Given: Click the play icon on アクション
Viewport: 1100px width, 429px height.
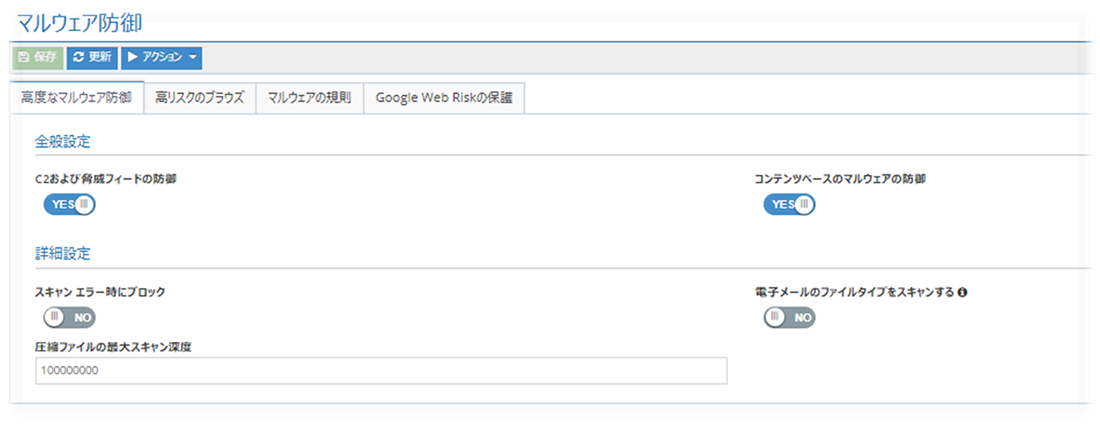Looking at the screenshot, I should pyautogui.click(x=132, y=58).
